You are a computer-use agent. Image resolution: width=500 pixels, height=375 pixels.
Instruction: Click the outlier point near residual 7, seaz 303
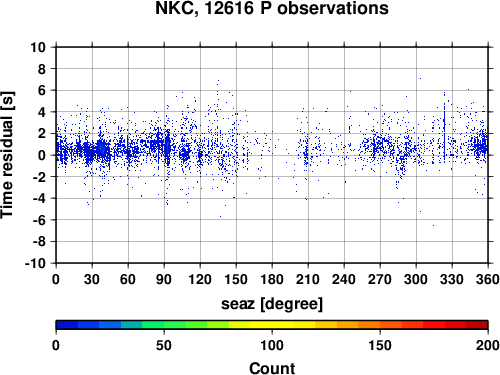tap(420, 79)
